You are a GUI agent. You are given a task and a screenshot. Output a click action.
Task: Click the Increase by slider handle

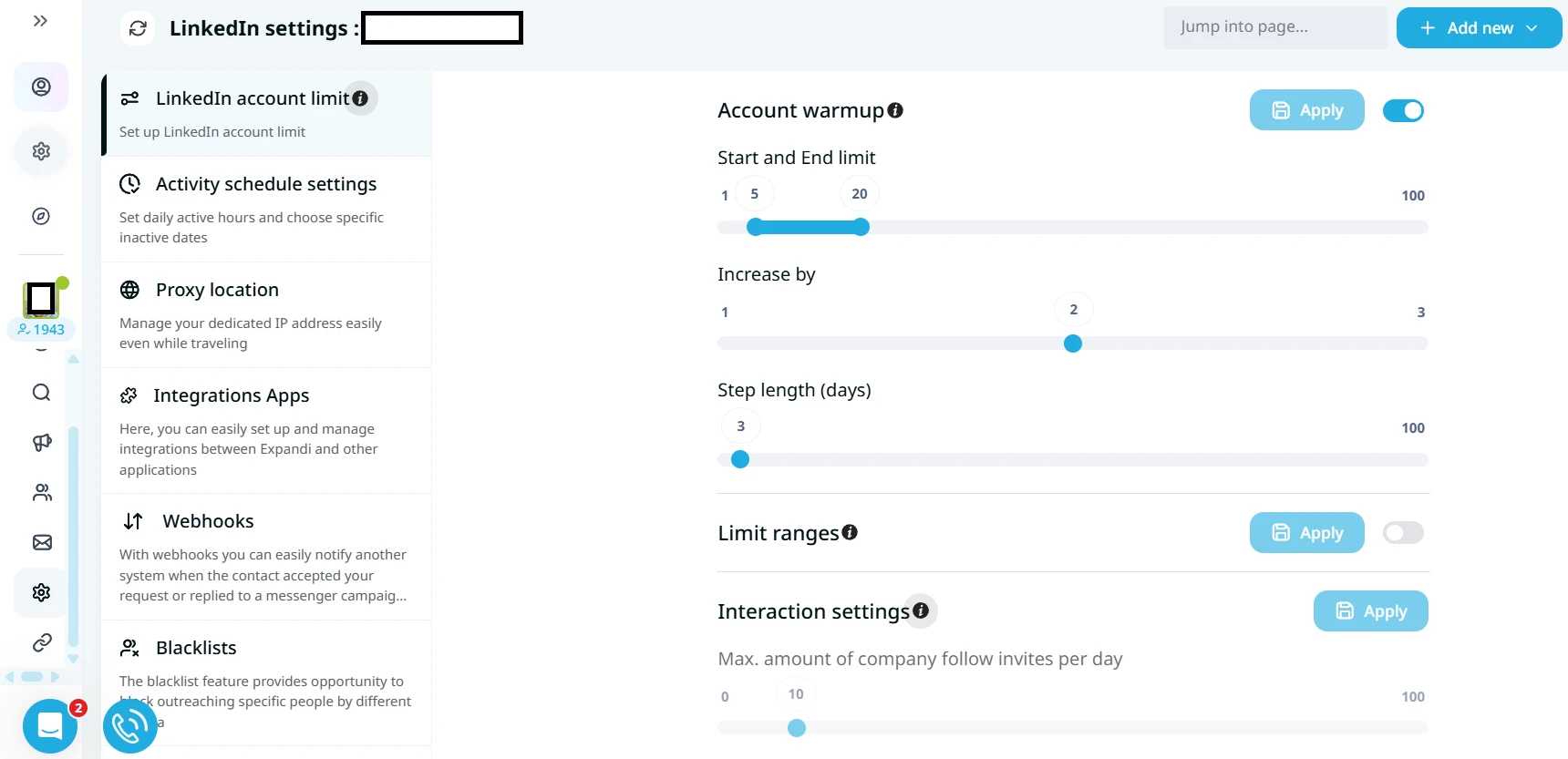tap(1073, 344)
